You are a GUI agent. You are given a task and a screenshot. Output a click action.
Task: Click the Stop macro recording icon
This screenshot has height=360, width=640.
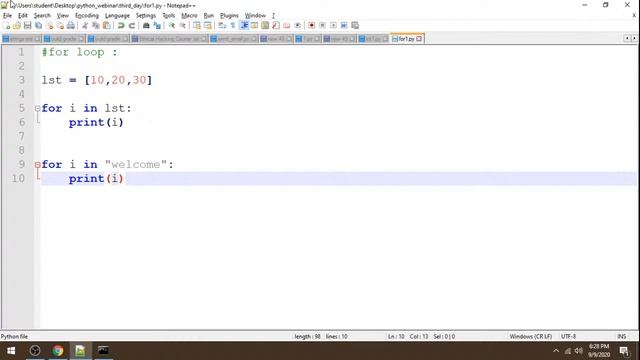point(322,25)
